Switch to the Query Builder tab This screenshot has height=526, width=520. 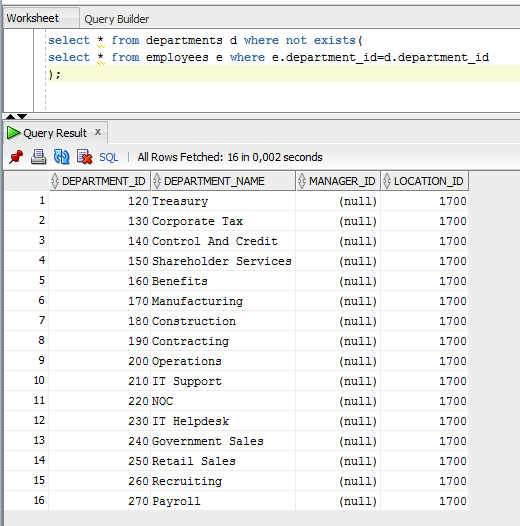pyautogui.click(x=116, y=19)
